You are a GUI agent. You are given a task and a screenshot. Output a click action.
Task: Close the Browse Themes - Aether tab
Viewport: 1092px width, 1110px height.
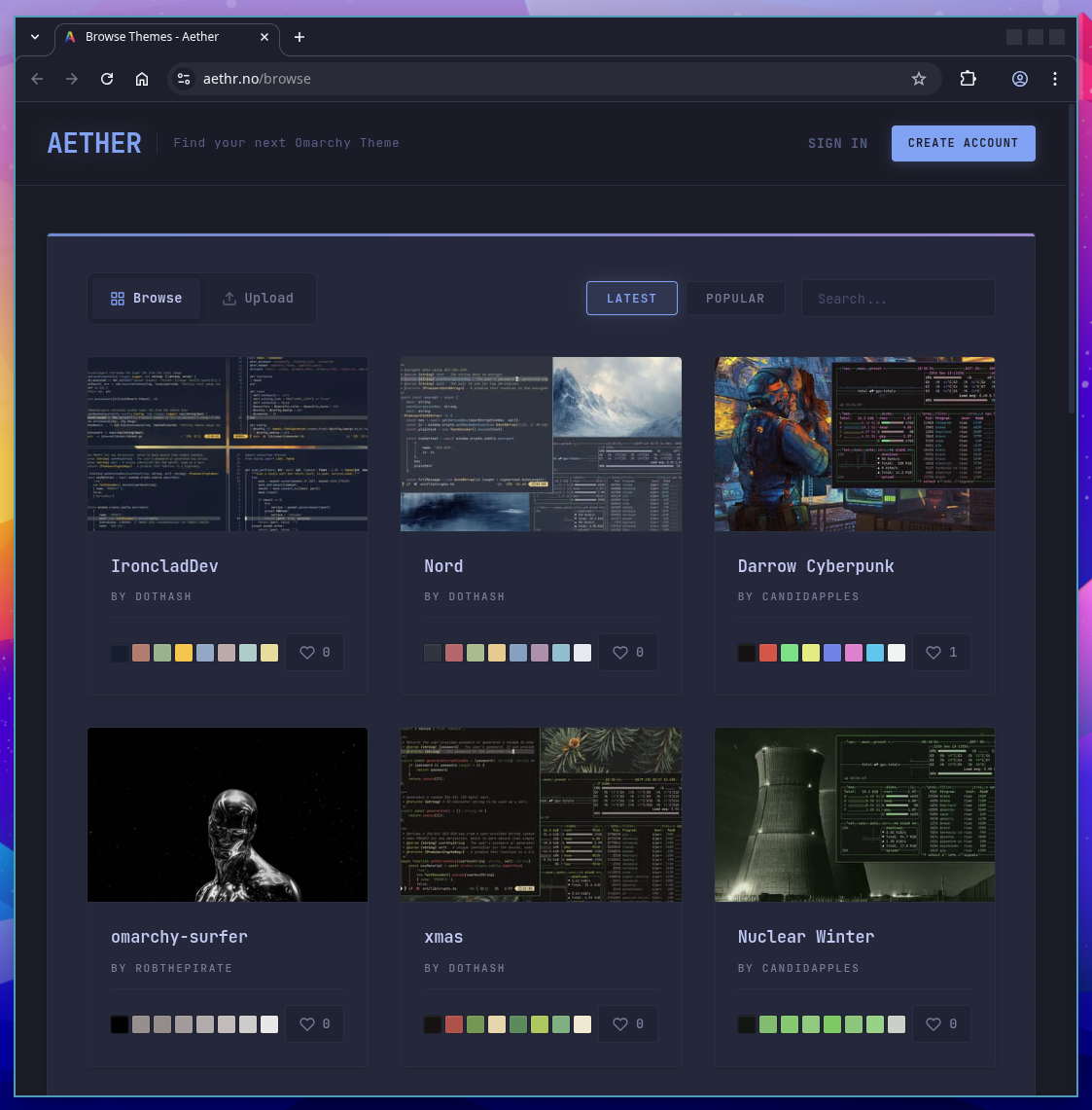tap(264, 37)
